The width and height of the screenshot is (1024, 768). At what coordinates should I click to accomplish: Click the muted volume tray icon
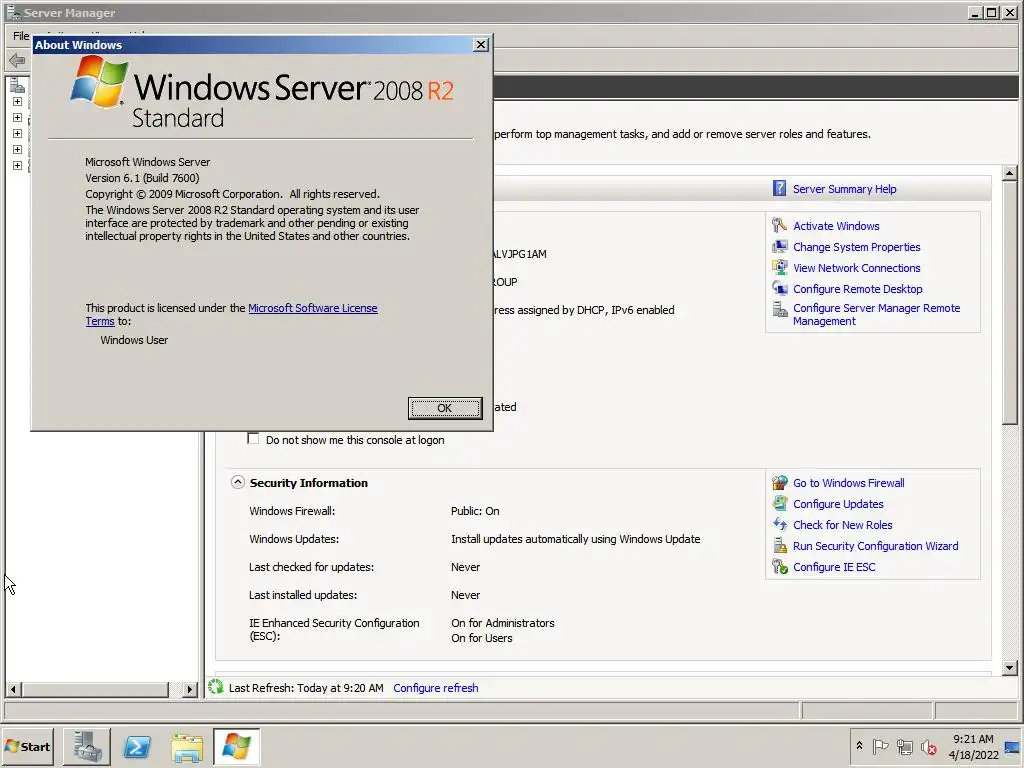(x=929, y=746)
